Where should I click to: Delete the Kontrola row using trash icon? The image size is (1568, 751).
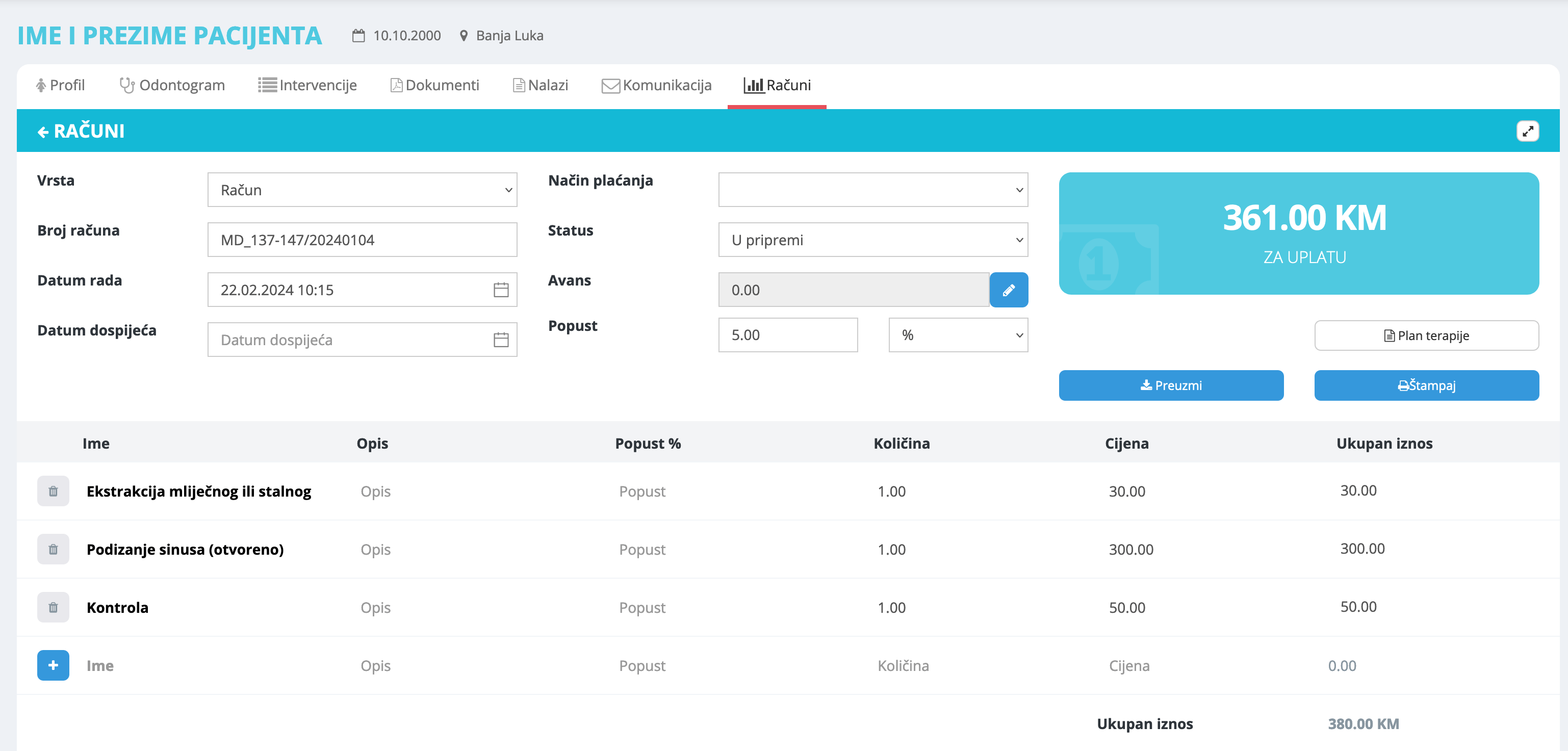[x=53, y=607]
